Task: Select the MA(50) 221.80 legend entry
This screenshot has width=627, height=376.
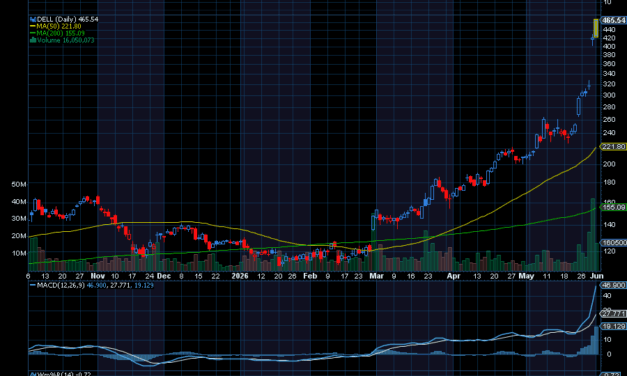Action: click(x=58, y=26)
